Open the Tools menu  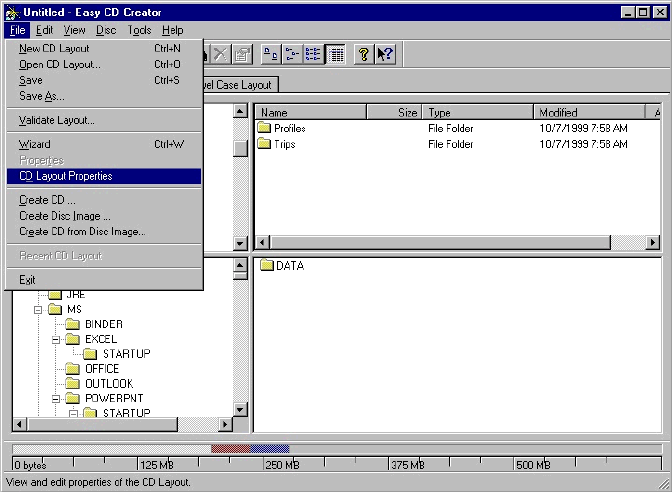(139, 30)
